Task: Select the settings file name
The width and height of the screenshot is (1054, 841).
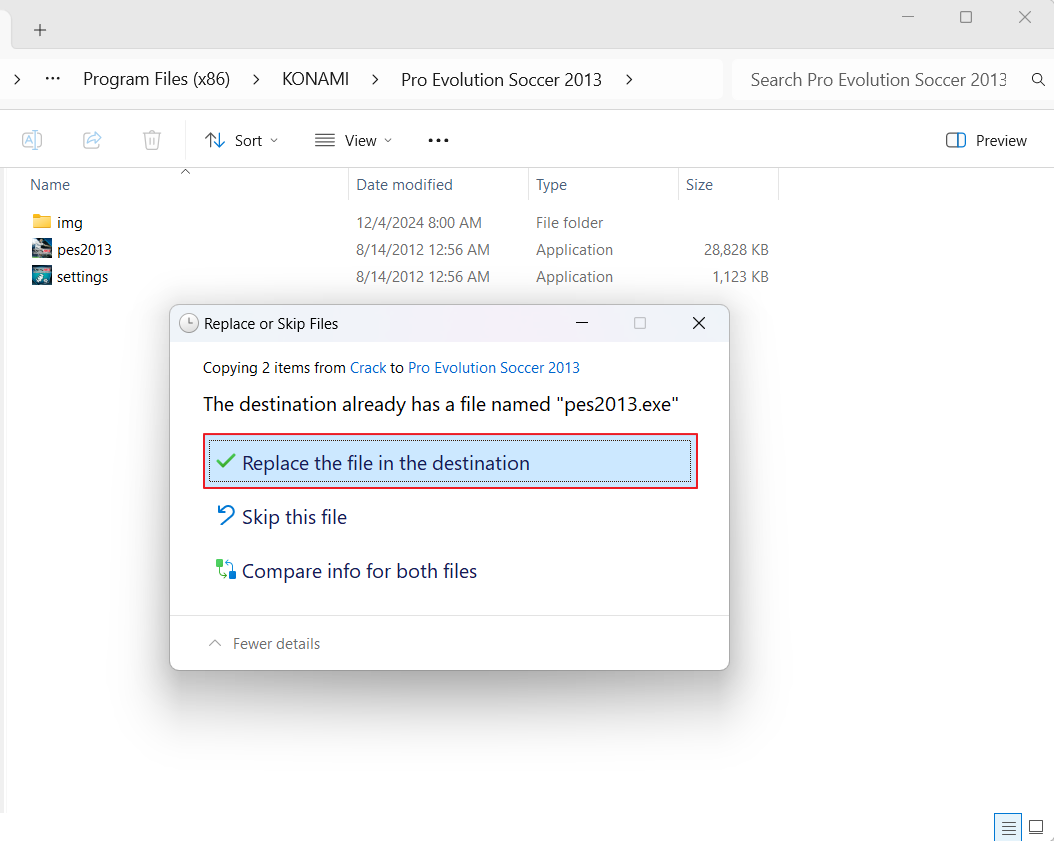Action: (x=82, y=276)
